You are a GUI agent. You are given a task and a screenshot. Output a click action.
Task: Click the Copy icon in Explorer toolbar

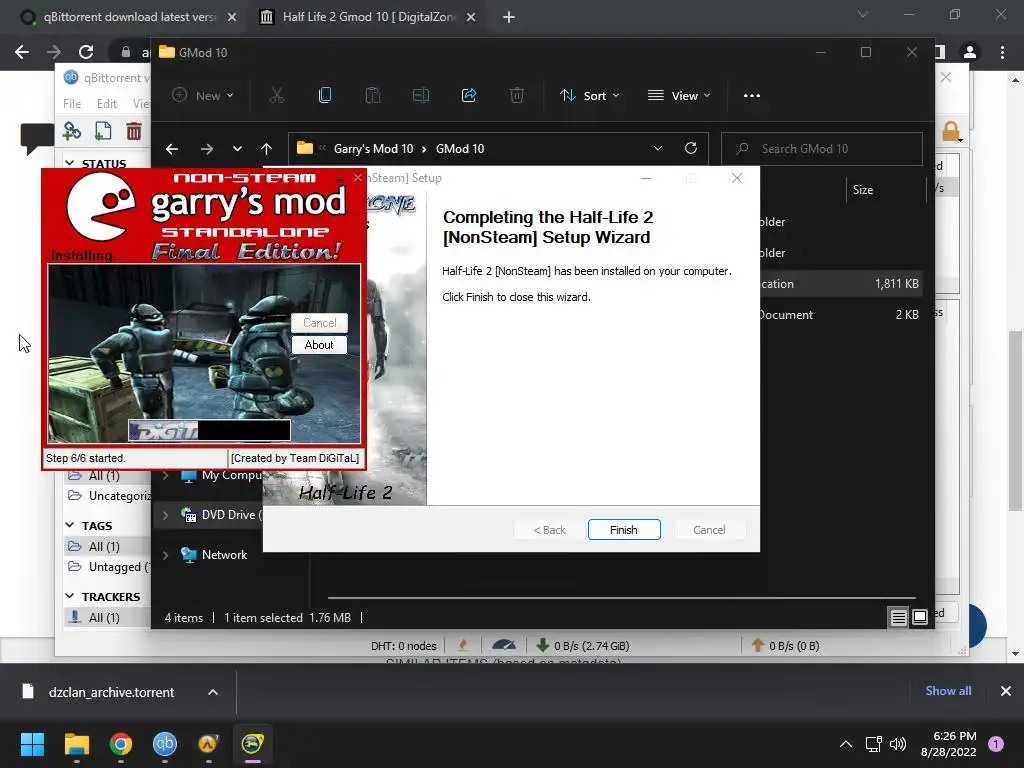click(x=325, y=95)
